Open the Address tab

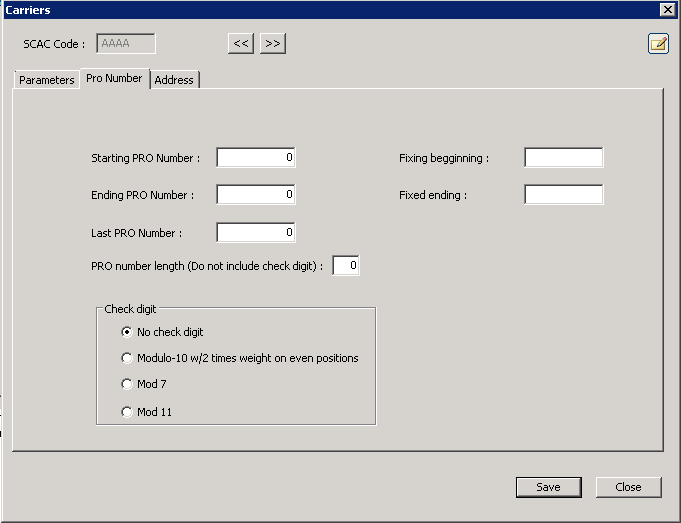coord(174,80)
